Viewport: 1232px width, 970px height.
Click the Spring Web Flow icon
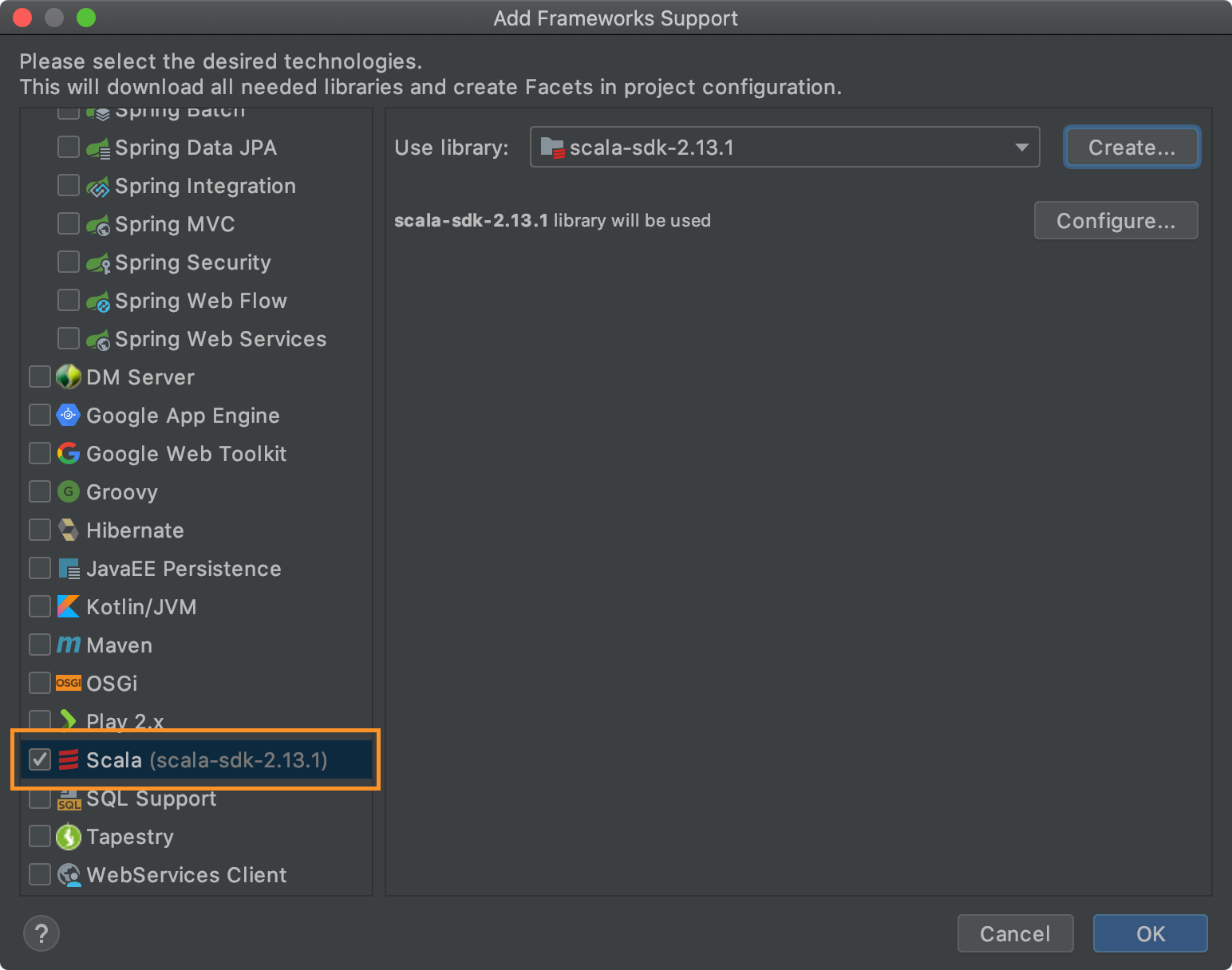click(98, 302)
